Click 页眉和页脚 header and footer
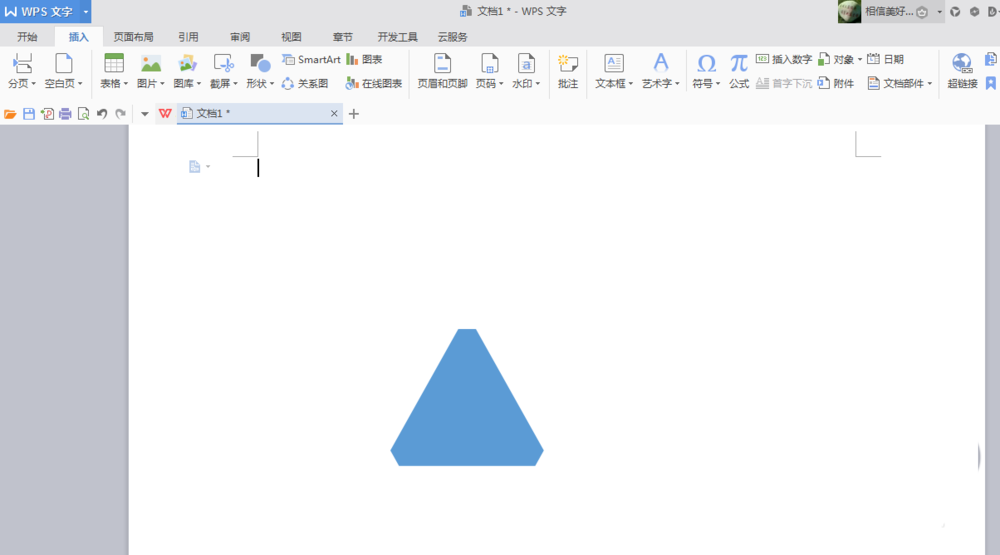This screenshot has height=555, width=1000. [442, 71]
